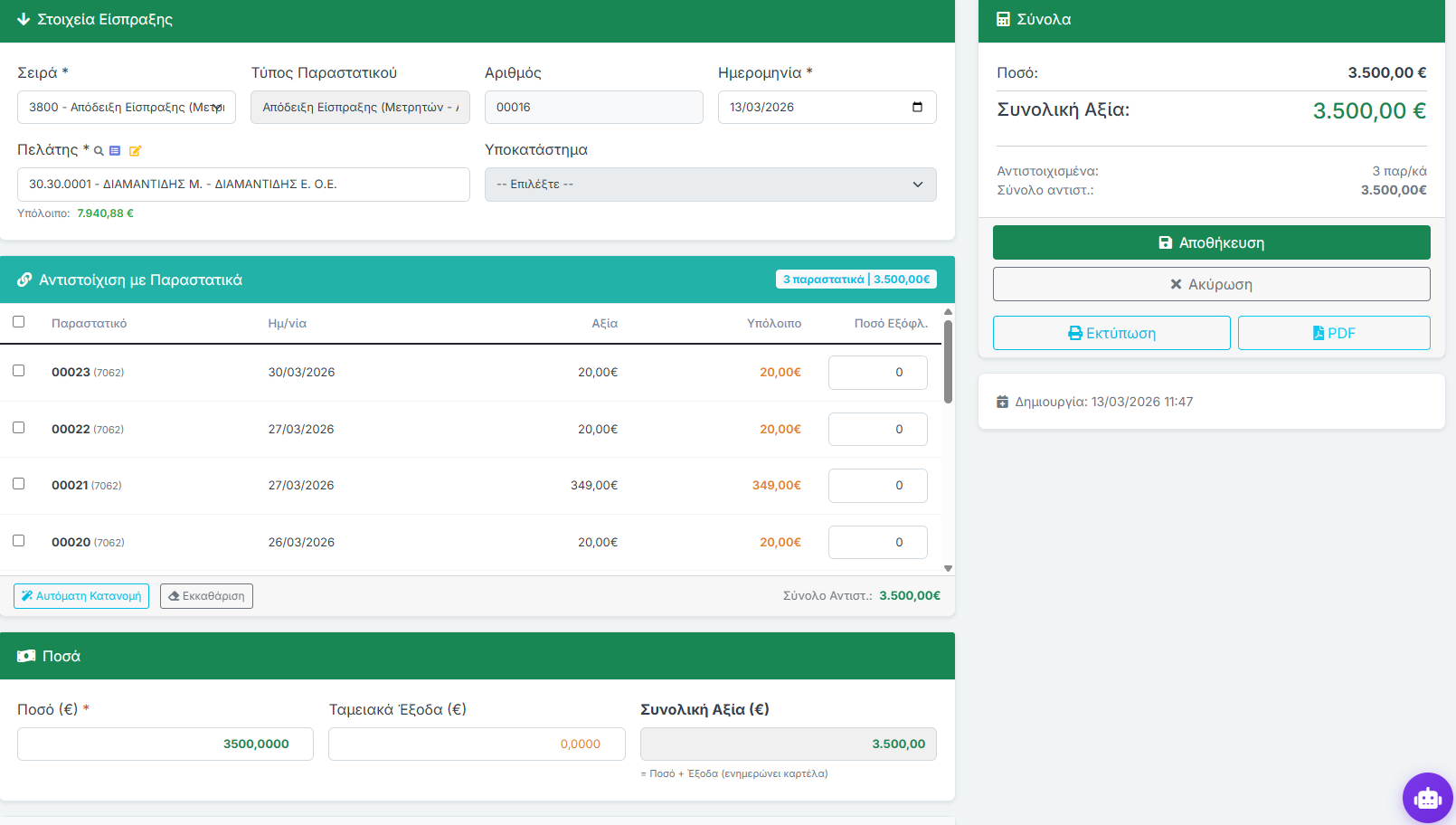
Task: Click the 3 παρ/κά matched count
Action: pyautogui.click(x=1399, y=171)
